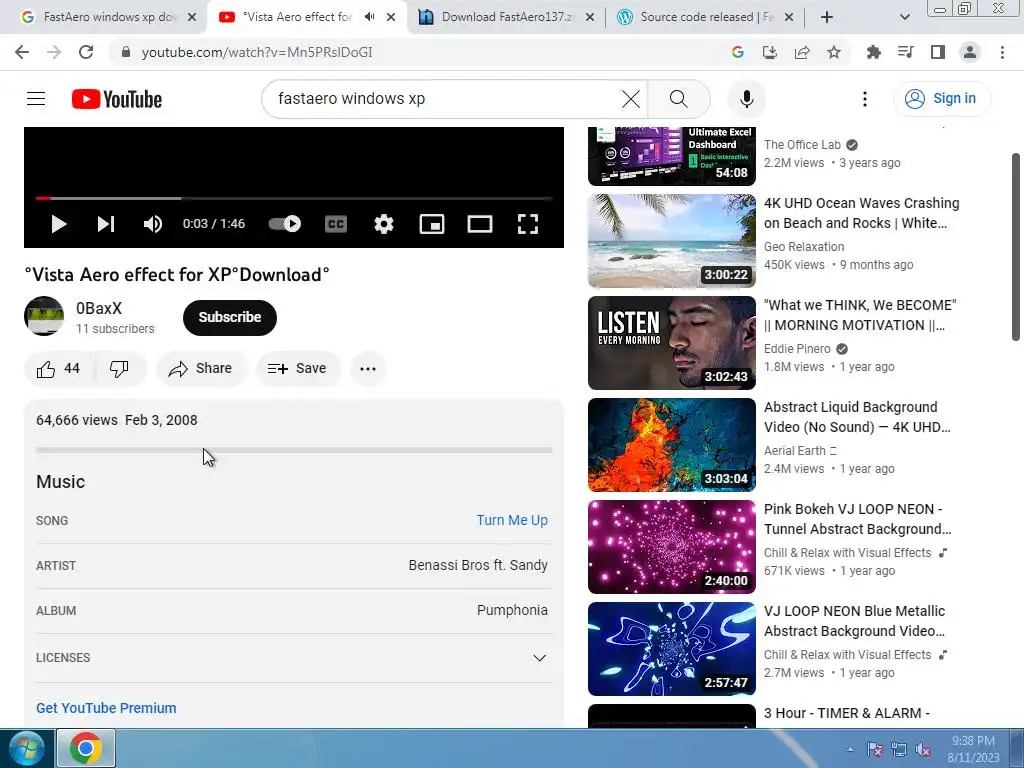Screen dimensions: 1024x768
Task: Open the 4K UHD Ocean Waves thumbnail
Action: coord(671,241)
